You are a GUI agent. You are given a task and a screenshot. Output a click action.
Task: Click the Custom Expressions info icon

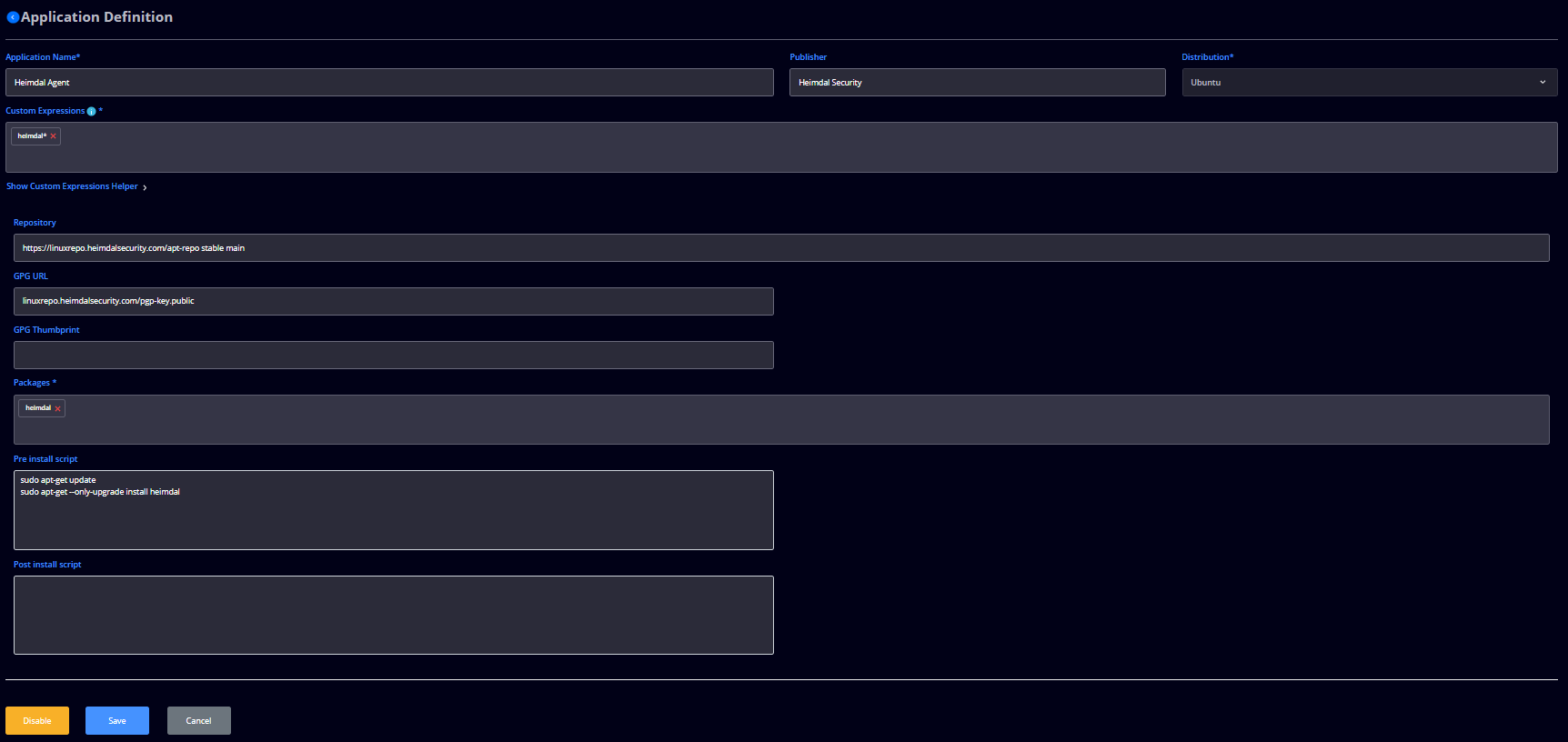(91, 111)
